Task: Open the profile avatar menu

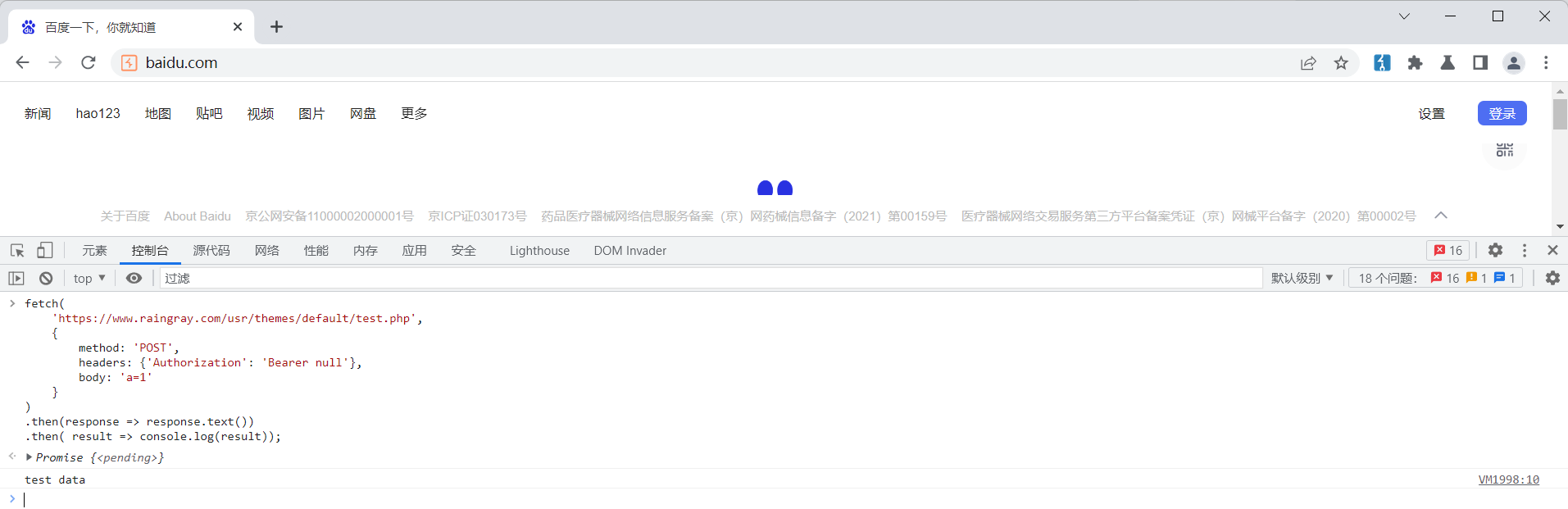Action: (x=1514, y=63)
